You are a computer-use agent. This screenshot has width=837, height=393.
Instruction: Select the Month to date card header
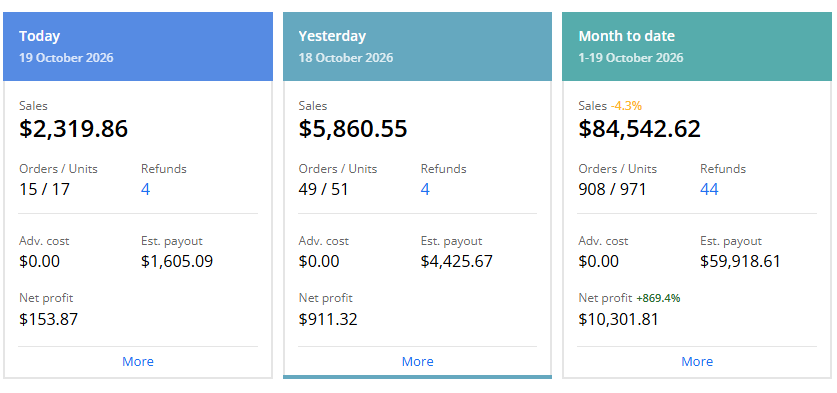click(697, 46)
